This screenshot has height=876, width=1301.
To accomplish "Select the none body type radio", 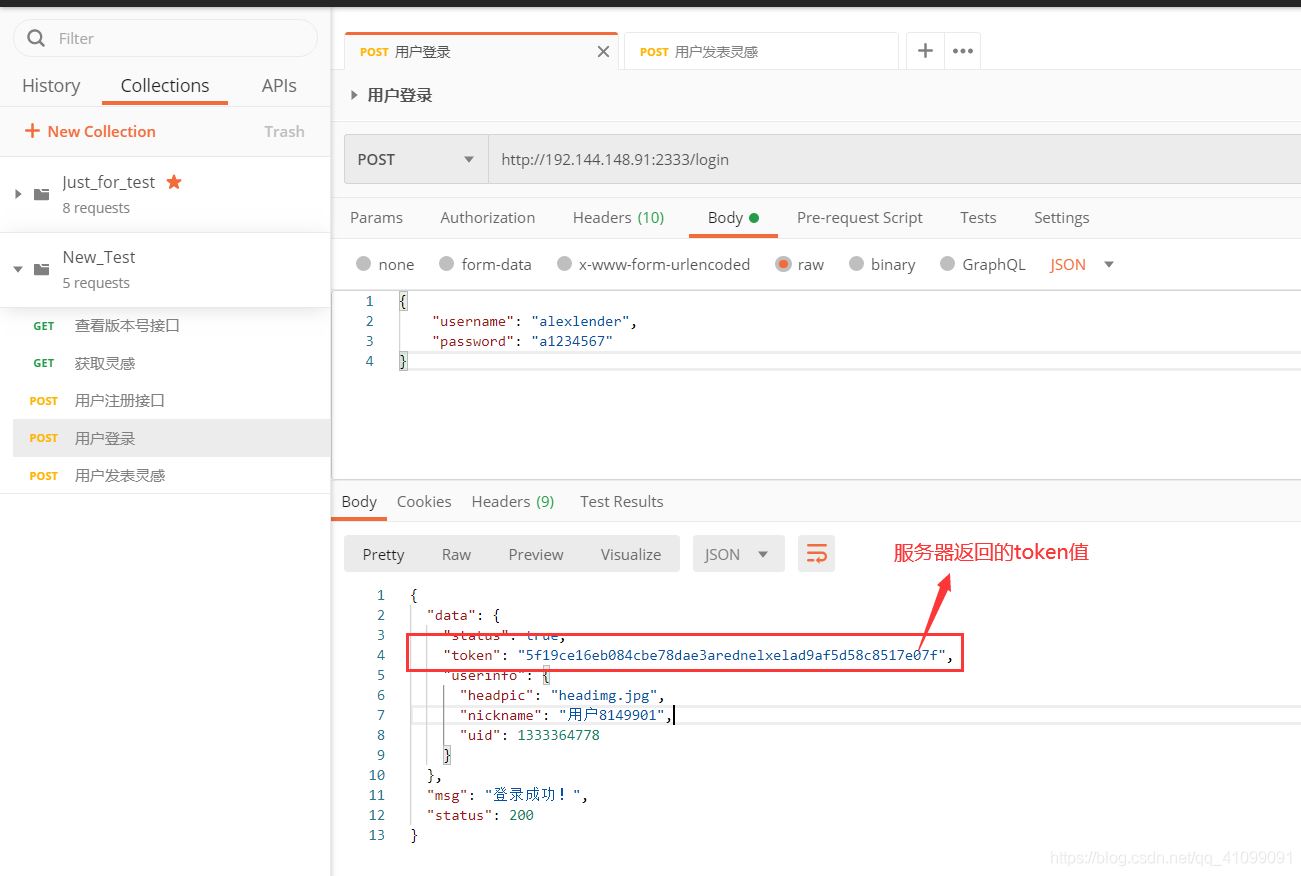I will 364,264.
